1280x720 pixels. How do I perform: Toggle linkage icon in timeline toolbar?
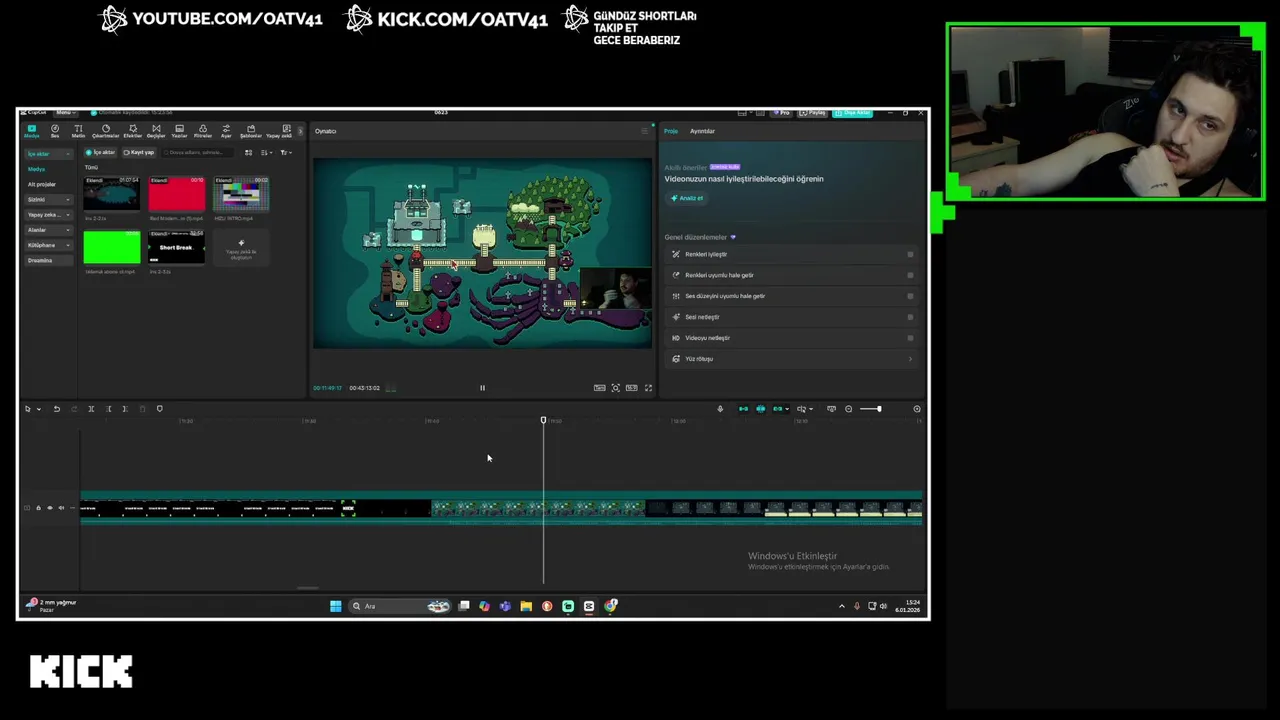[777, 409]
